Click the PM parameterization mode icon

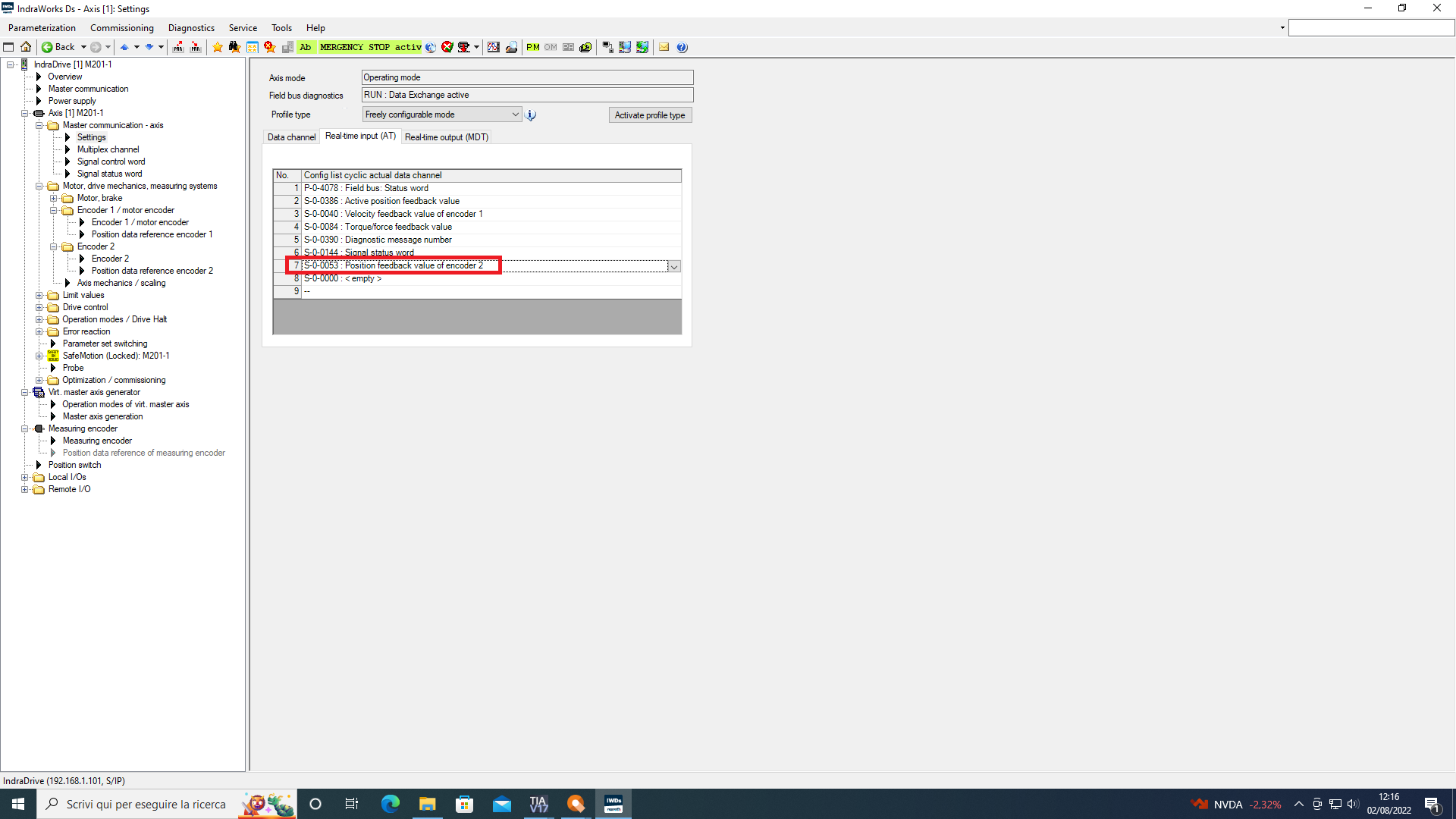[x=533, y=47]
